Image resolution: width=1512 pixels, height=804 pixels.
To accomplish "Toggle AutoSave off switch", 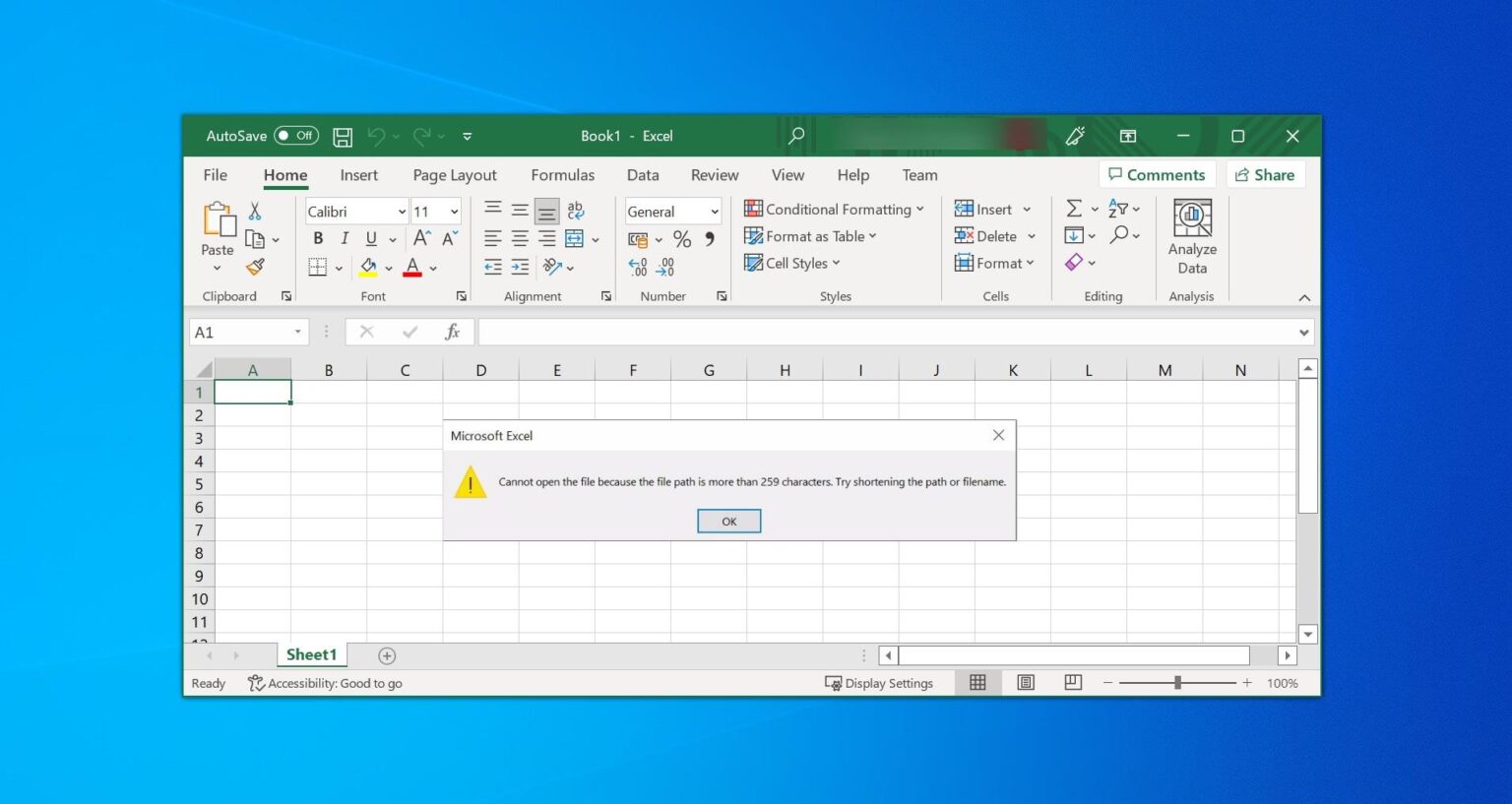I will click(x=296, y=136).
